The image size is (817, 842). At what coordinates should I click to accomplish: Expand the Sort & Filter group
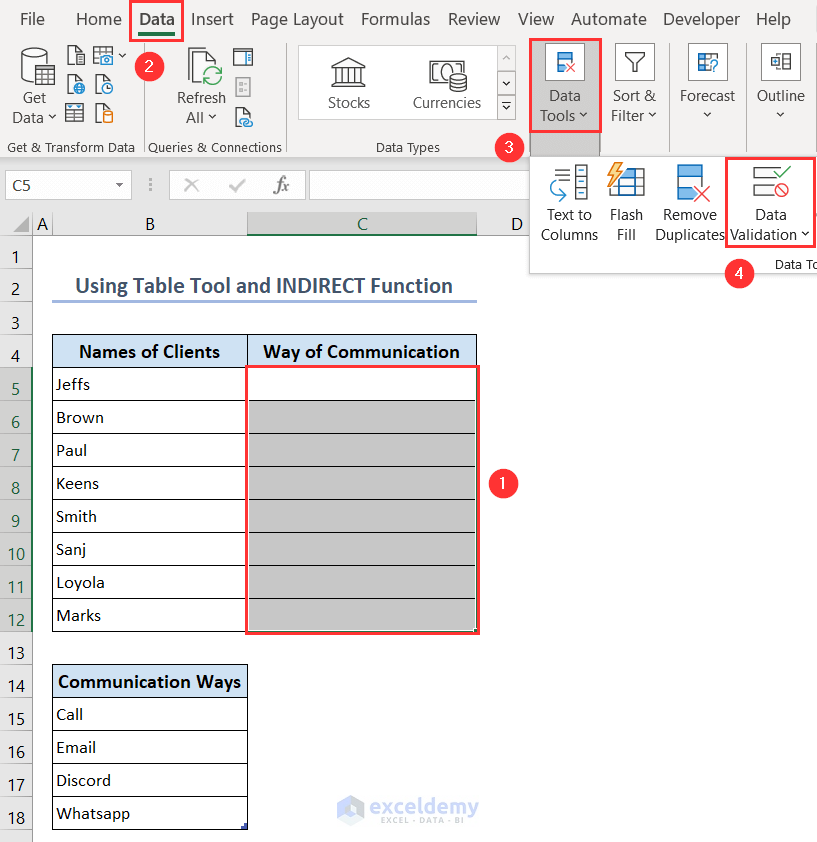click(x=634, y=86)
